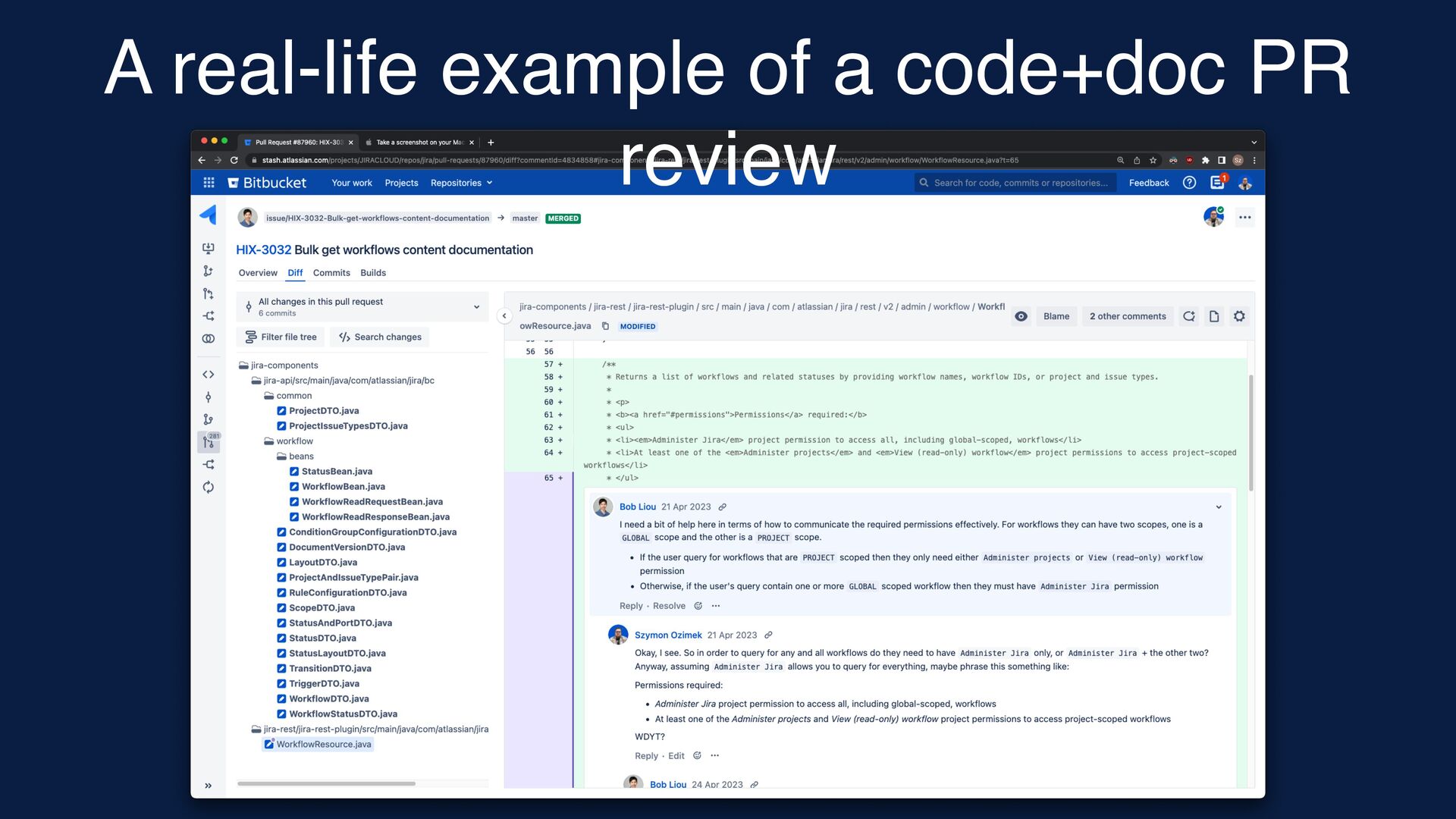Expand All changes in this pull request selector
The image size is (1456, 819).
click(x=362, y=307)
